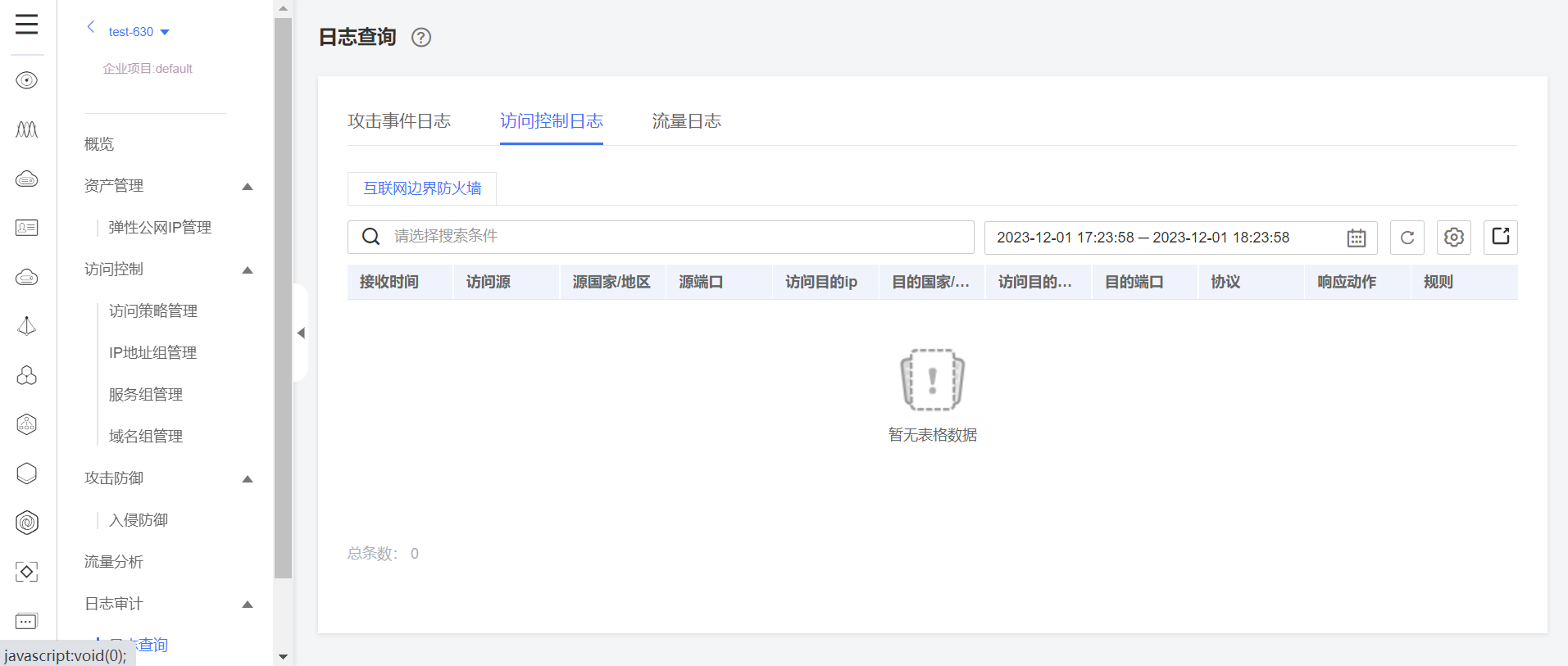The height and width of the screenshot is (666, 1568).
Task: Click the eye icon in left rail
Action: point(26,80)
